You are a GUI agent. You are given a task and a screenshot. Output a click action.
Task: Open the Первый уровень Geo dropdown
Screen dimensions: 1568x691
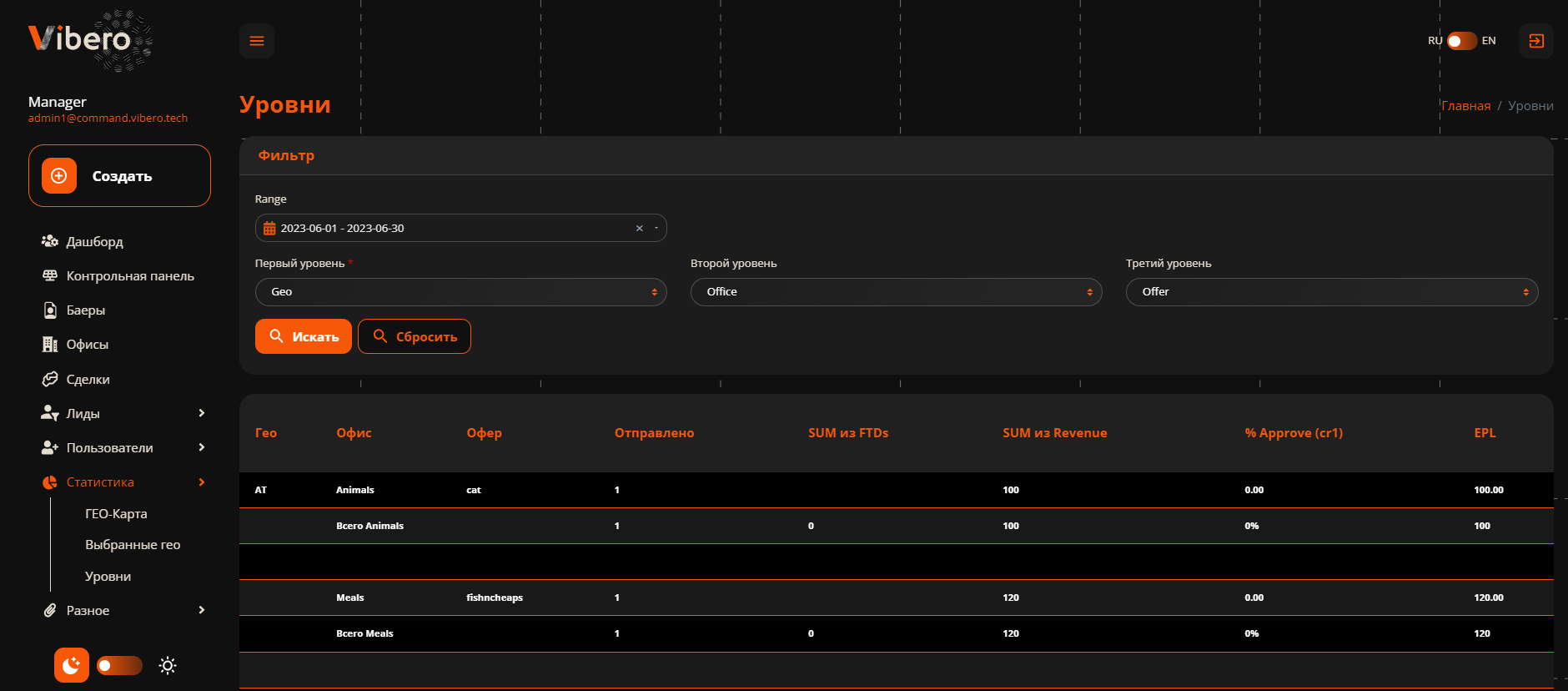[460, 292]
